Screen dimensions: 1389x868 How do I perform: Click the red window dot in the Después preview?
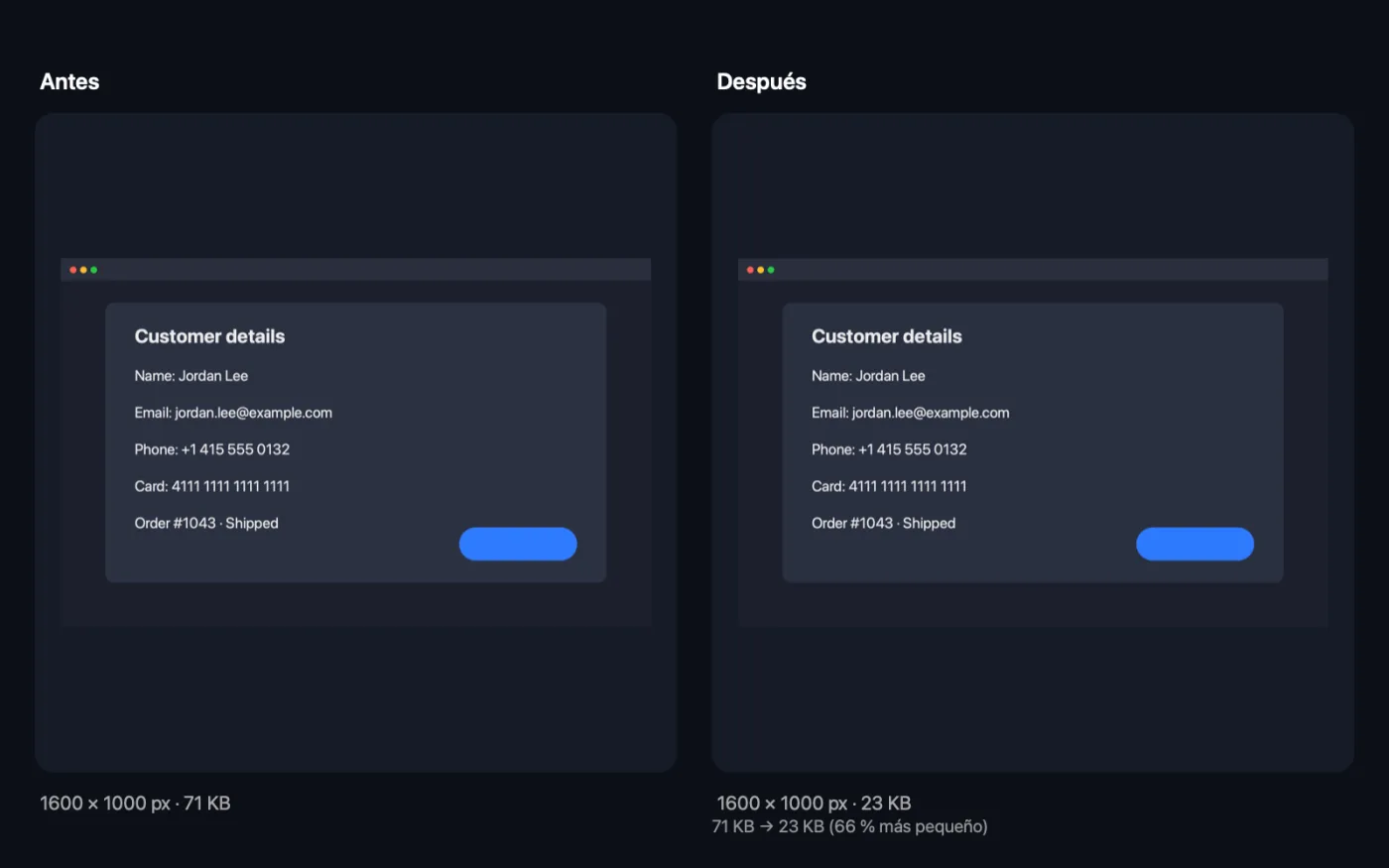tap(750, 270)
